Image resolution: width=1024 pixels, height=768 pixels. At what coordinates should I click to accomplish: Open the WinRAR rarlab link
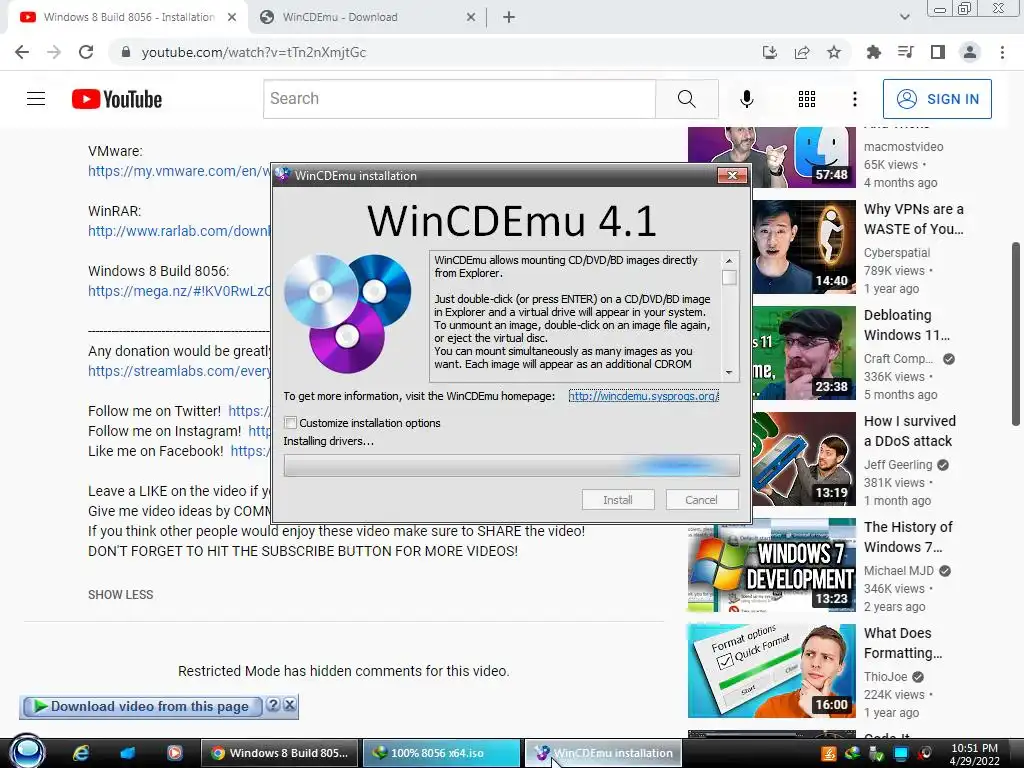(180, 231)
